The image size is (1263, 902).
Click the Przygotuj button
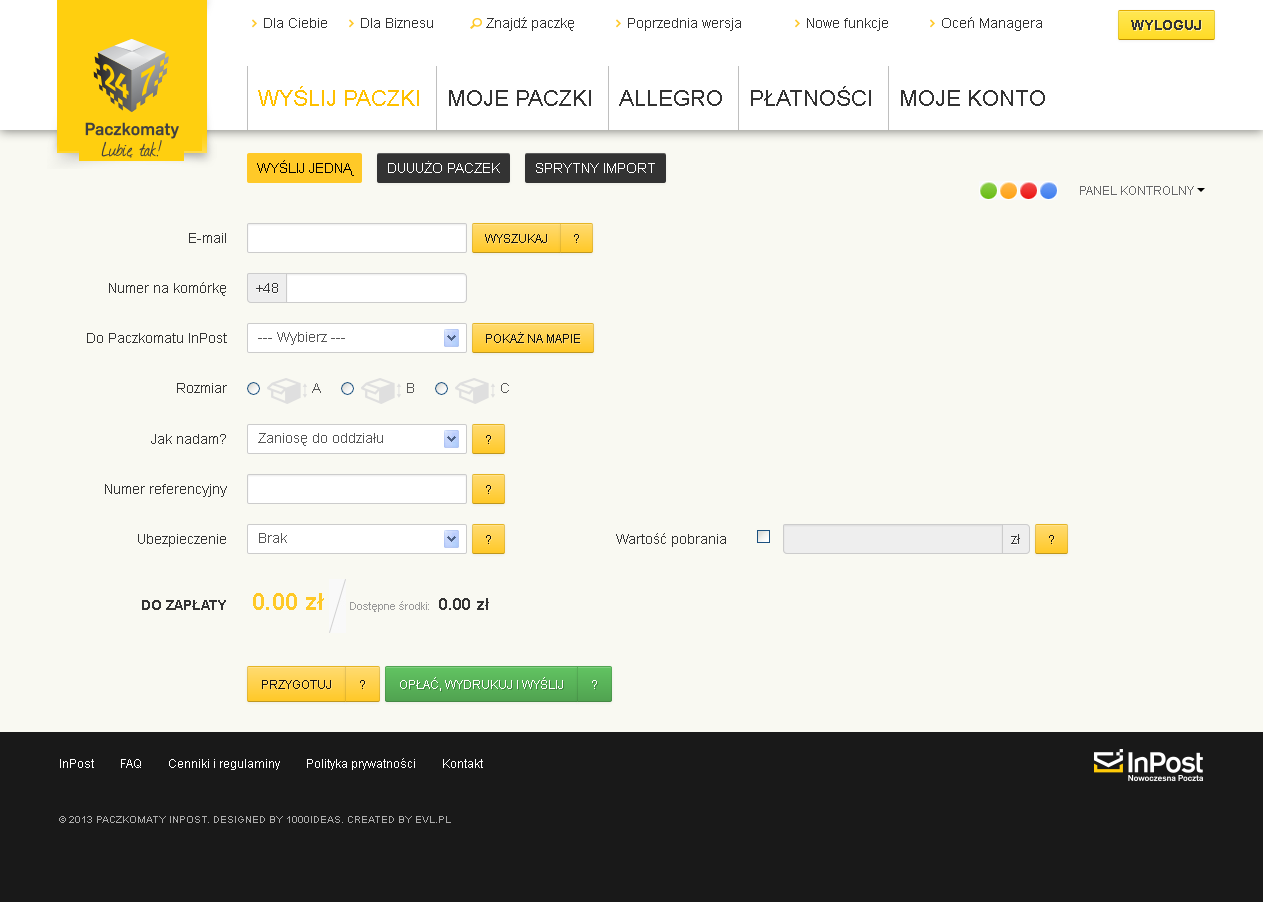point(296,684)
